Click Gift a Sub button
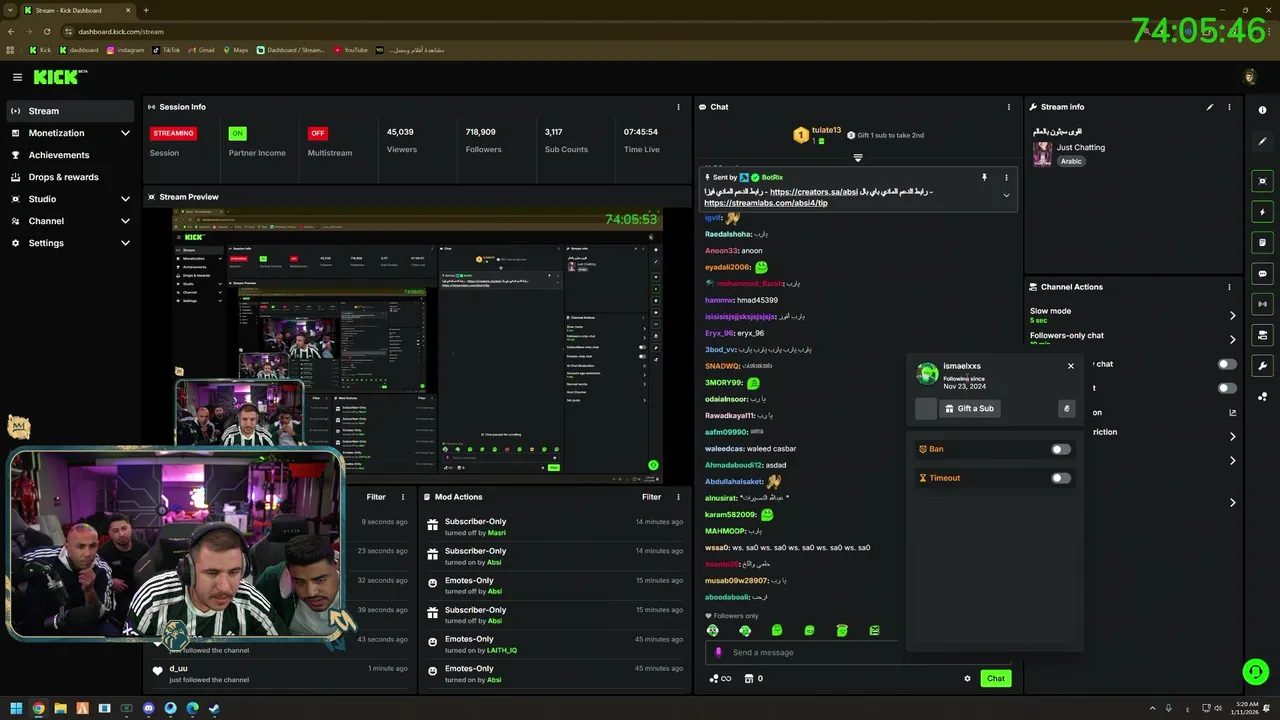Image resolution: width=1280 pixels, height=720 pixels. tap(969, 408)
